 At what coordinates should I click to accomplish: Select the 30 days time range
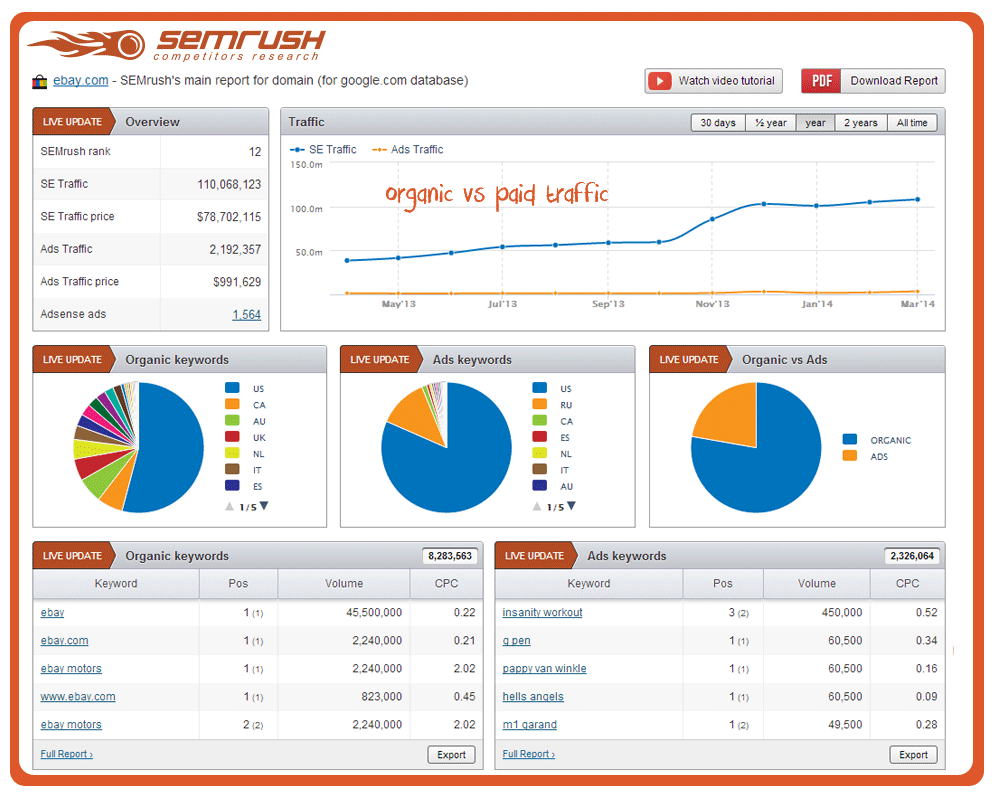(717, 123)
